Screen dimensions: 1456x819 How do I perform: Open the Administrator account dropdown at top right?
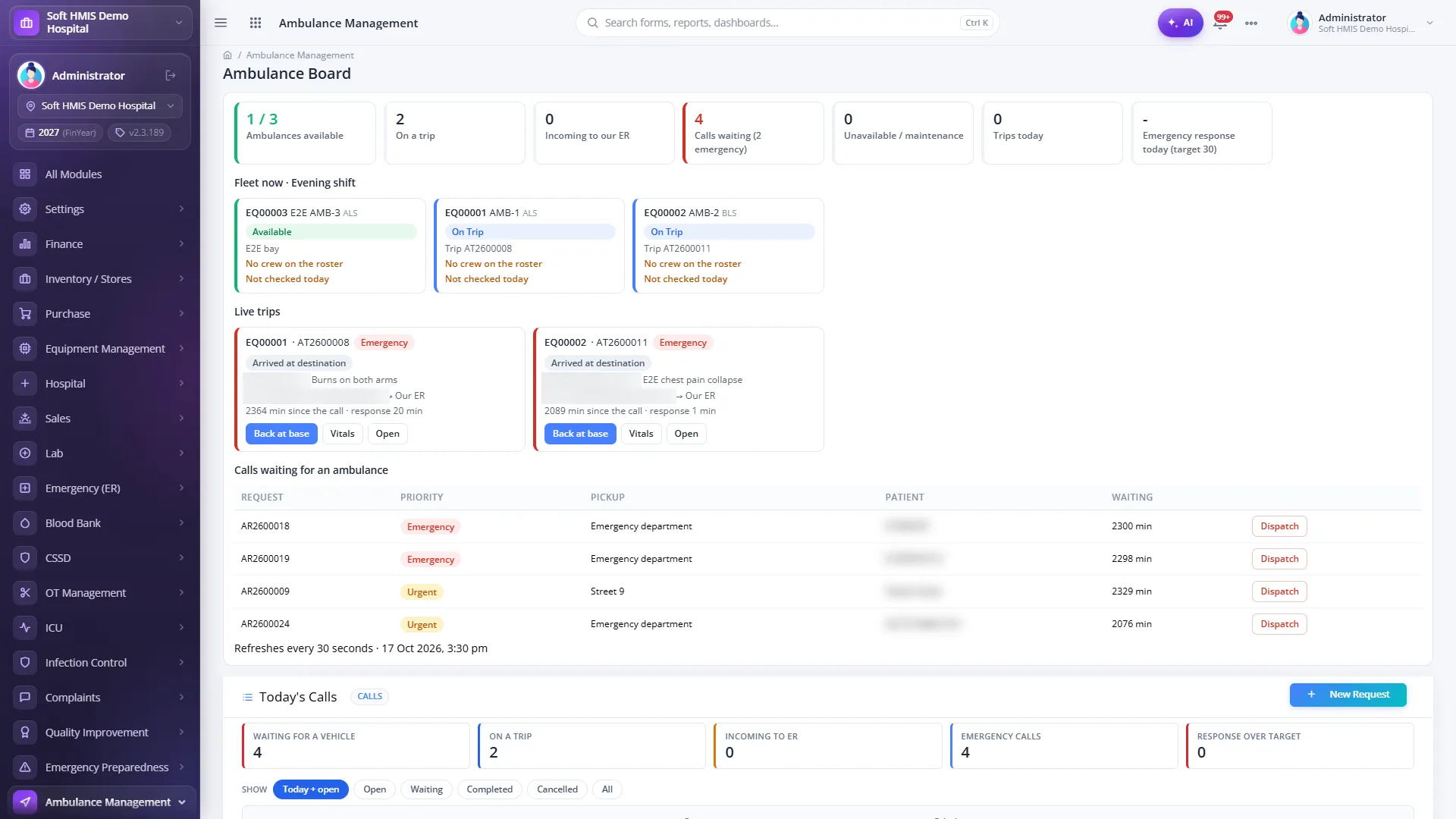click(1361, 23)
